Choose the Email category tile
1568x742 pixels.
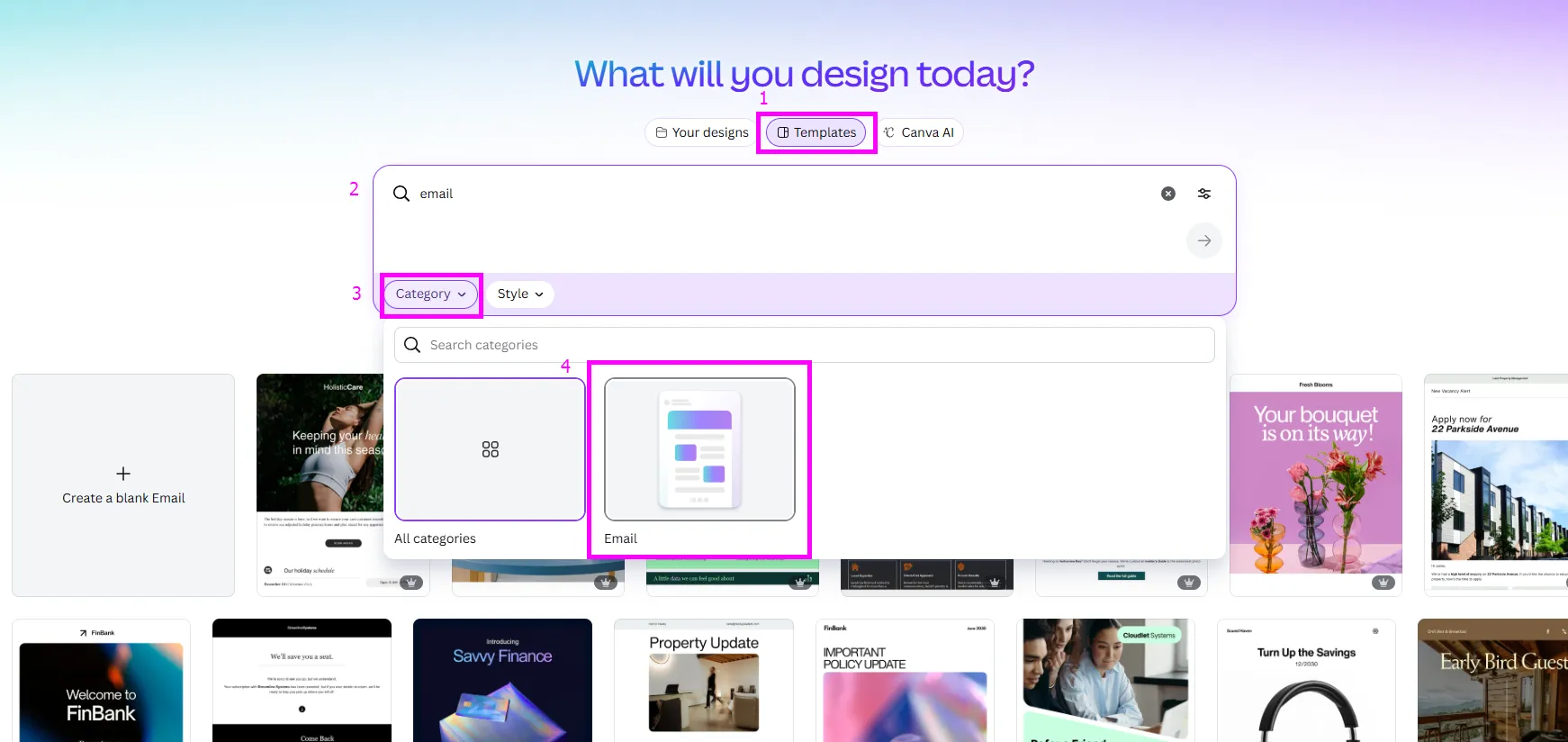point(699,449)
